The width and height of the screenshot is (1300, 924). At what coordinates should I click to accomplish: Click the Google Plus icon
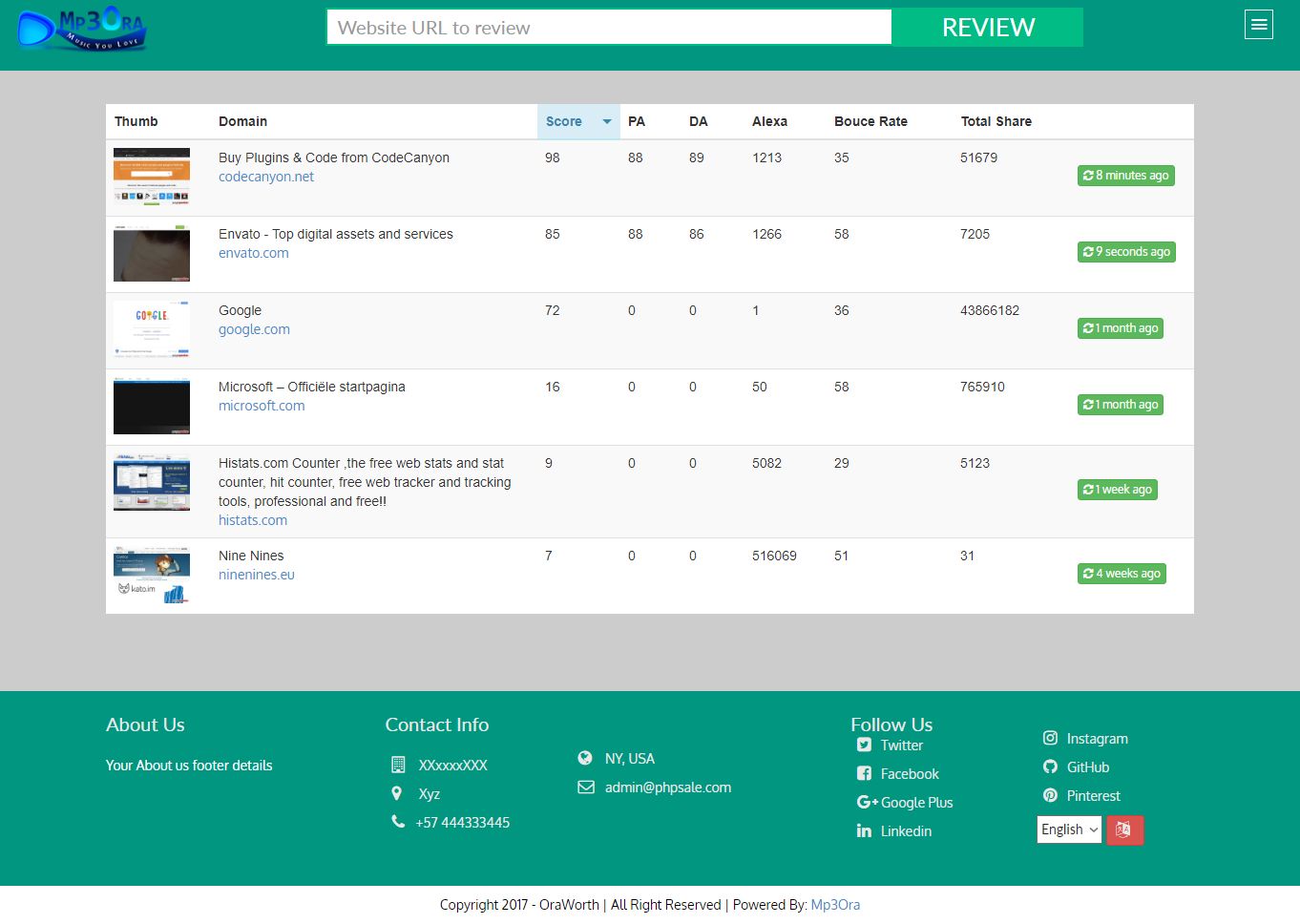pos(867,803)
